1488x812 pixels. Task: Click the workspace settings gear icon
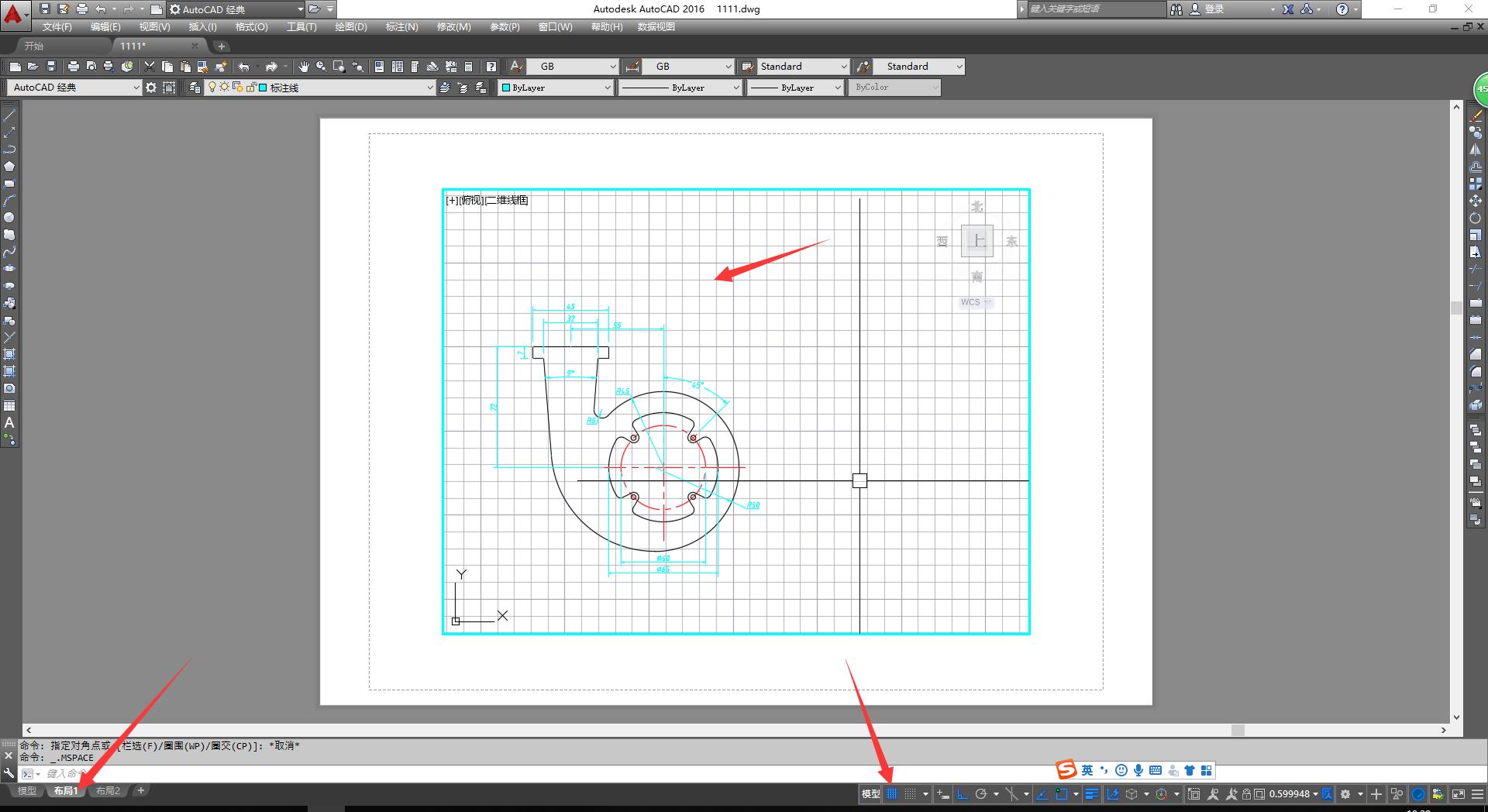pyautogui.click(x=151, y=88)
